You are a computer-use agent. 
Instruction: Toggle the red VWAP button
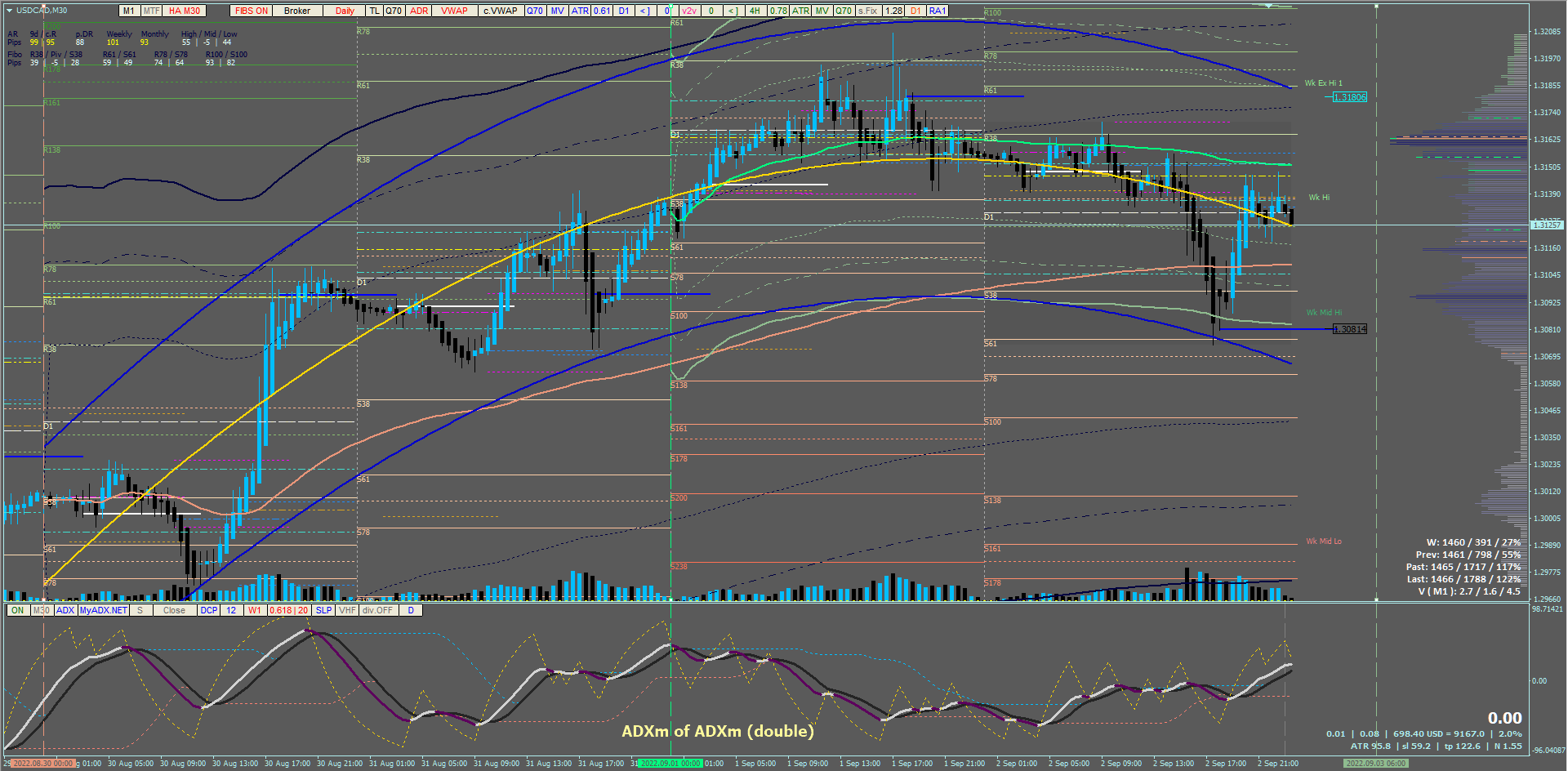454,11
